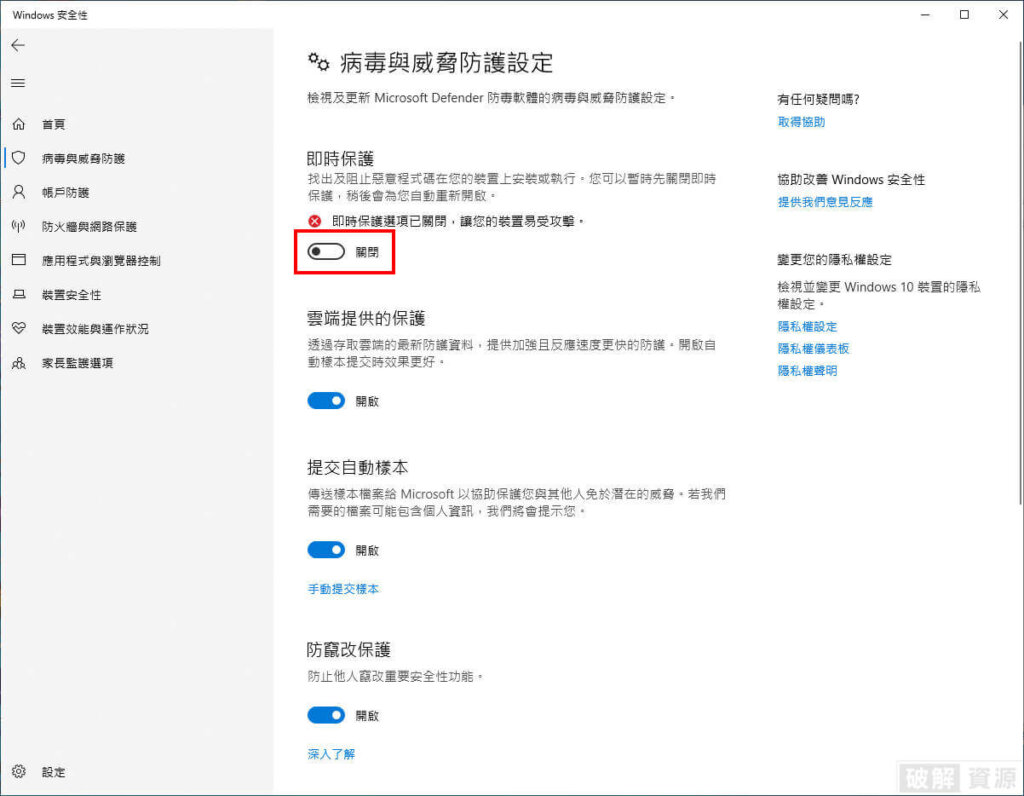
Task: Click the 即時保護 section heading
Action: [x=340, y=159]
